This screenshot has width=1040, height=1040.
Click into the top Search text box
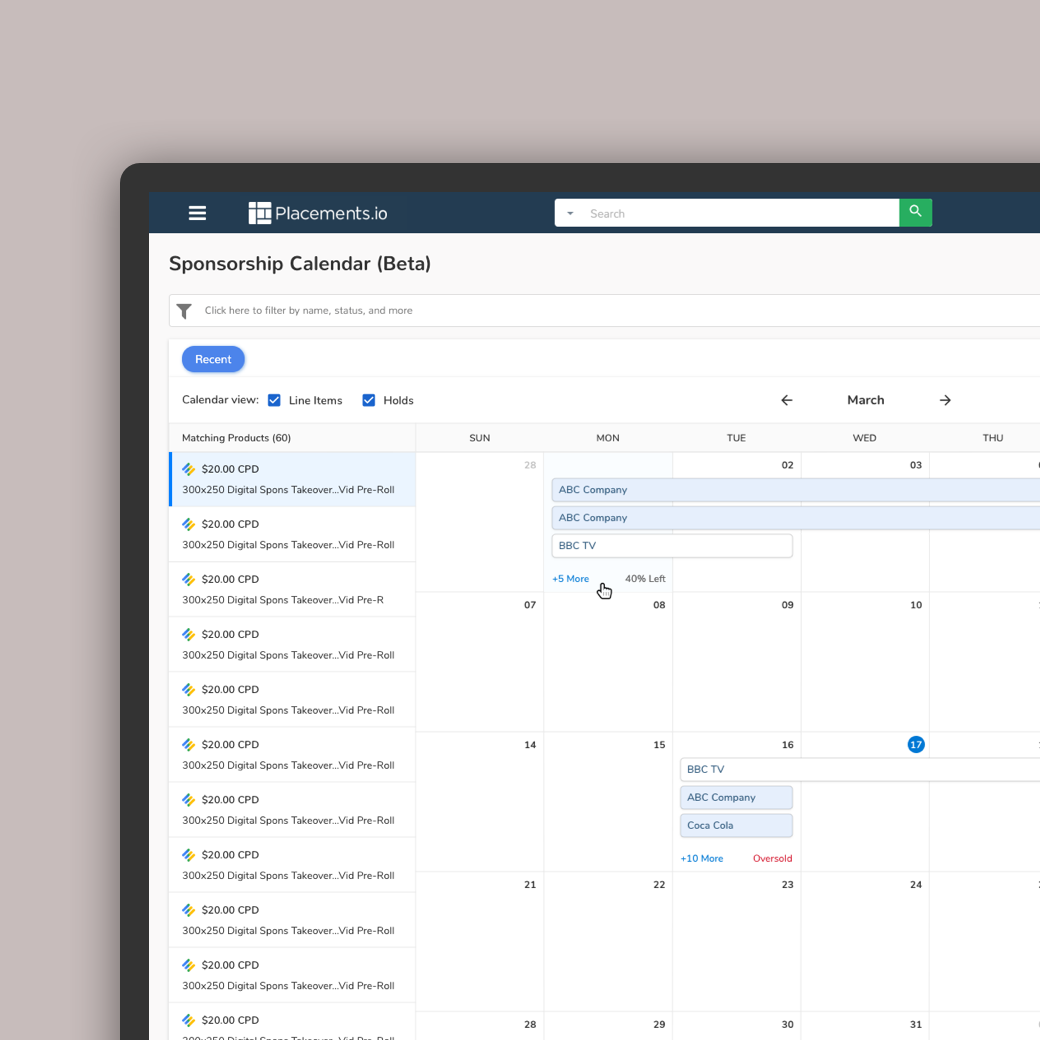(x=740, y=213)
